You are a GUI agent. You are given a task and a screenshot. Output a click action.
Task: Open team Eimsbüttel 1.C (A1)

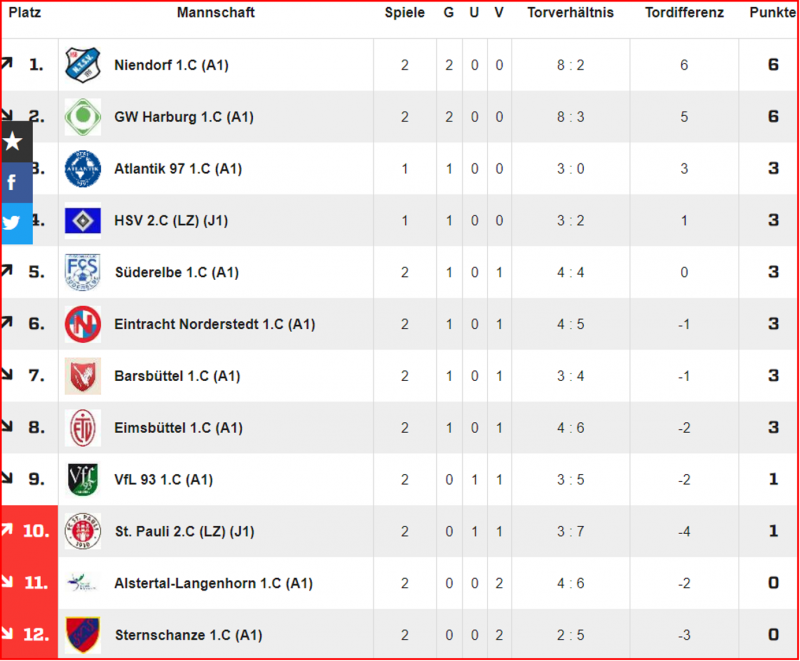[x=178, y=427]
